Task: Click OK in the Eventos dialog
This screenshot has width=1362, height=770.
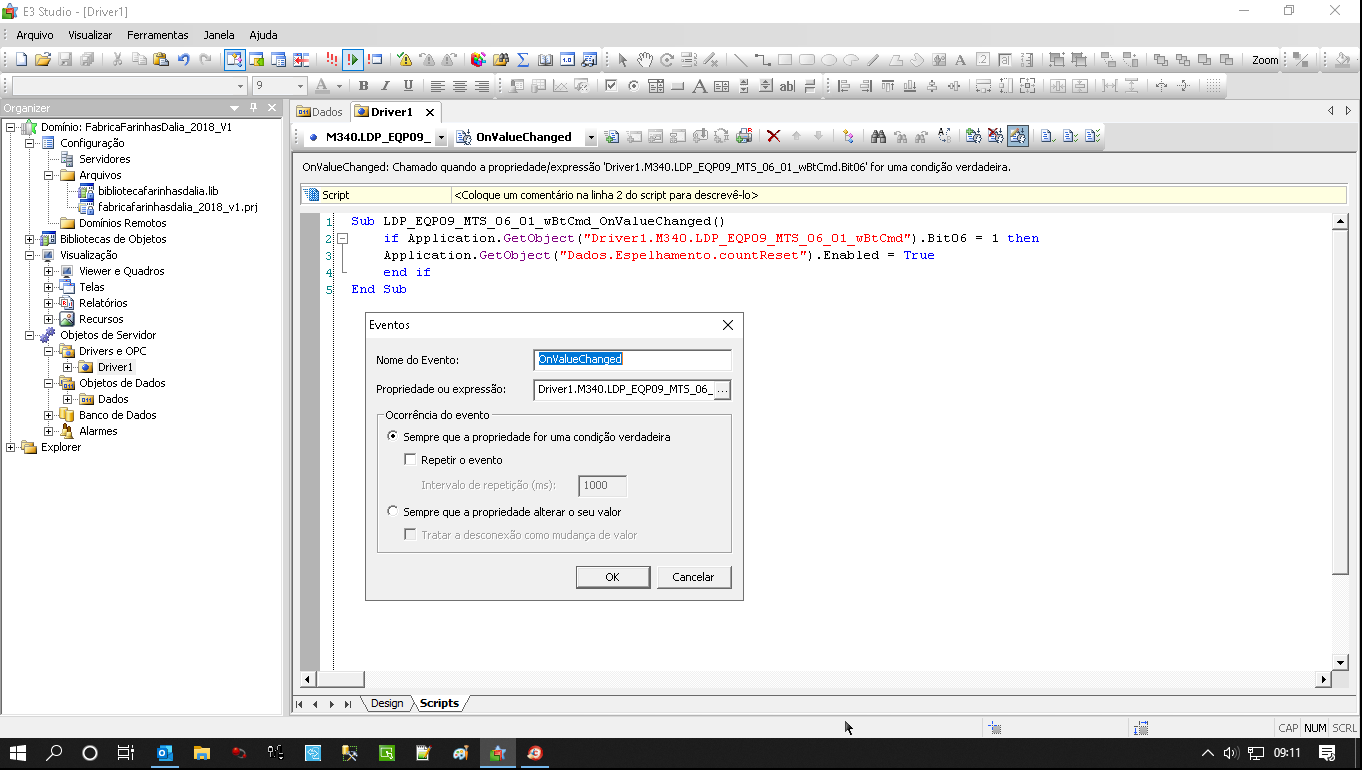Action: [612, 577]
